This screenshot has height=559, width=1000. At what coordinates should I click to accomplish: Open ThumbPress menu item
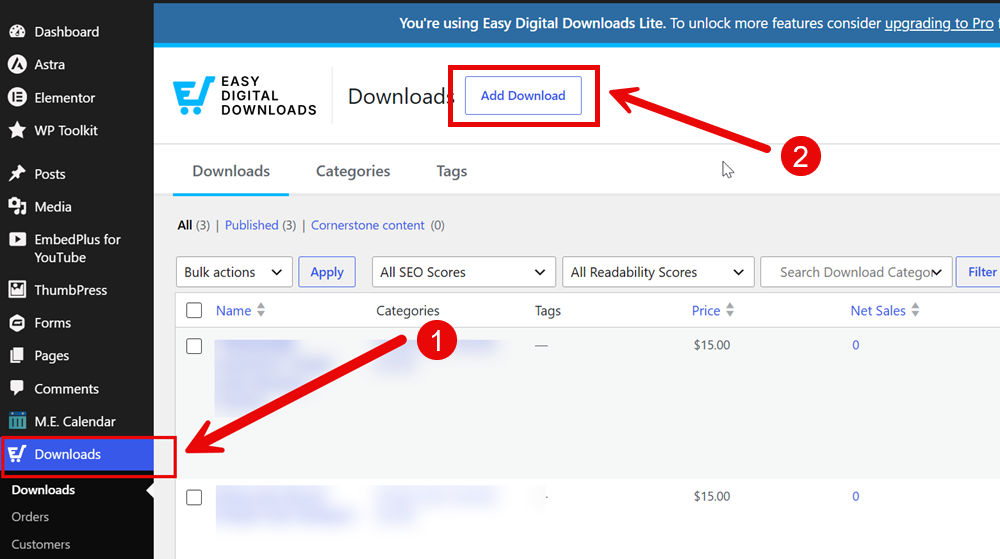click(70, 290)
